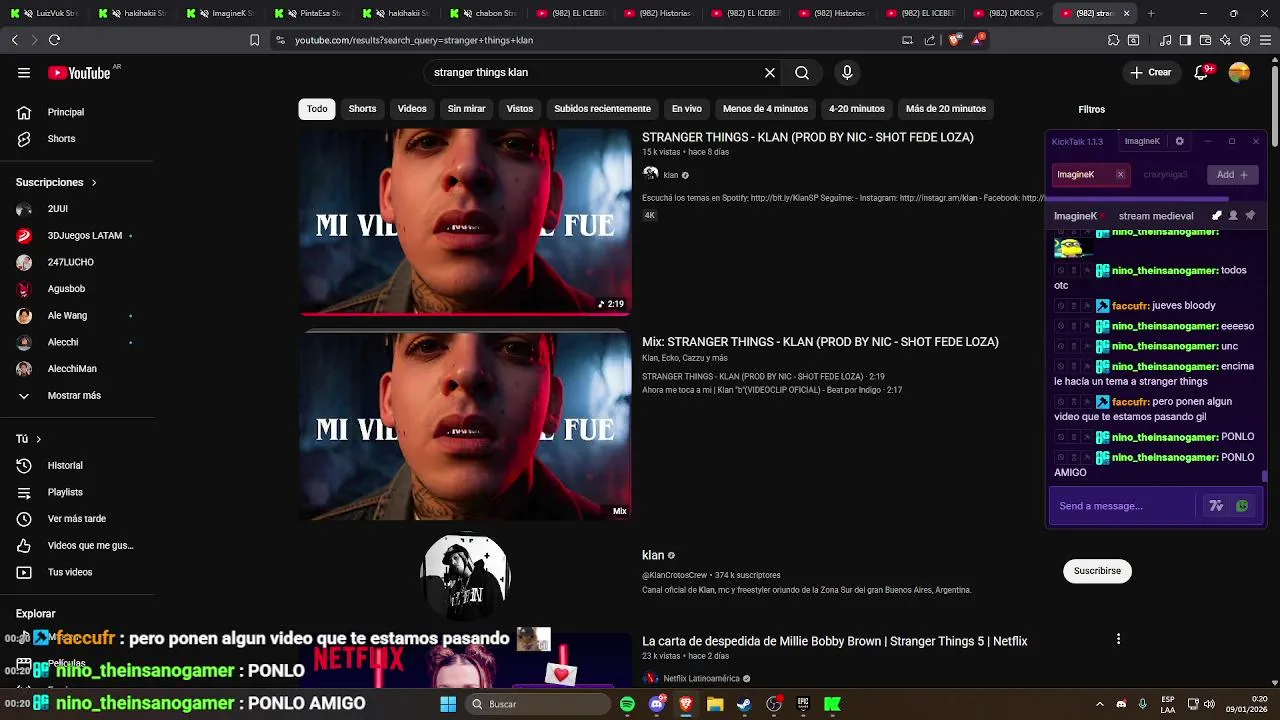The height and width of the screenshot is (720, 1280).
Task: Open the browser extensions puzzle icon
Action: (x=1113, y=40)
